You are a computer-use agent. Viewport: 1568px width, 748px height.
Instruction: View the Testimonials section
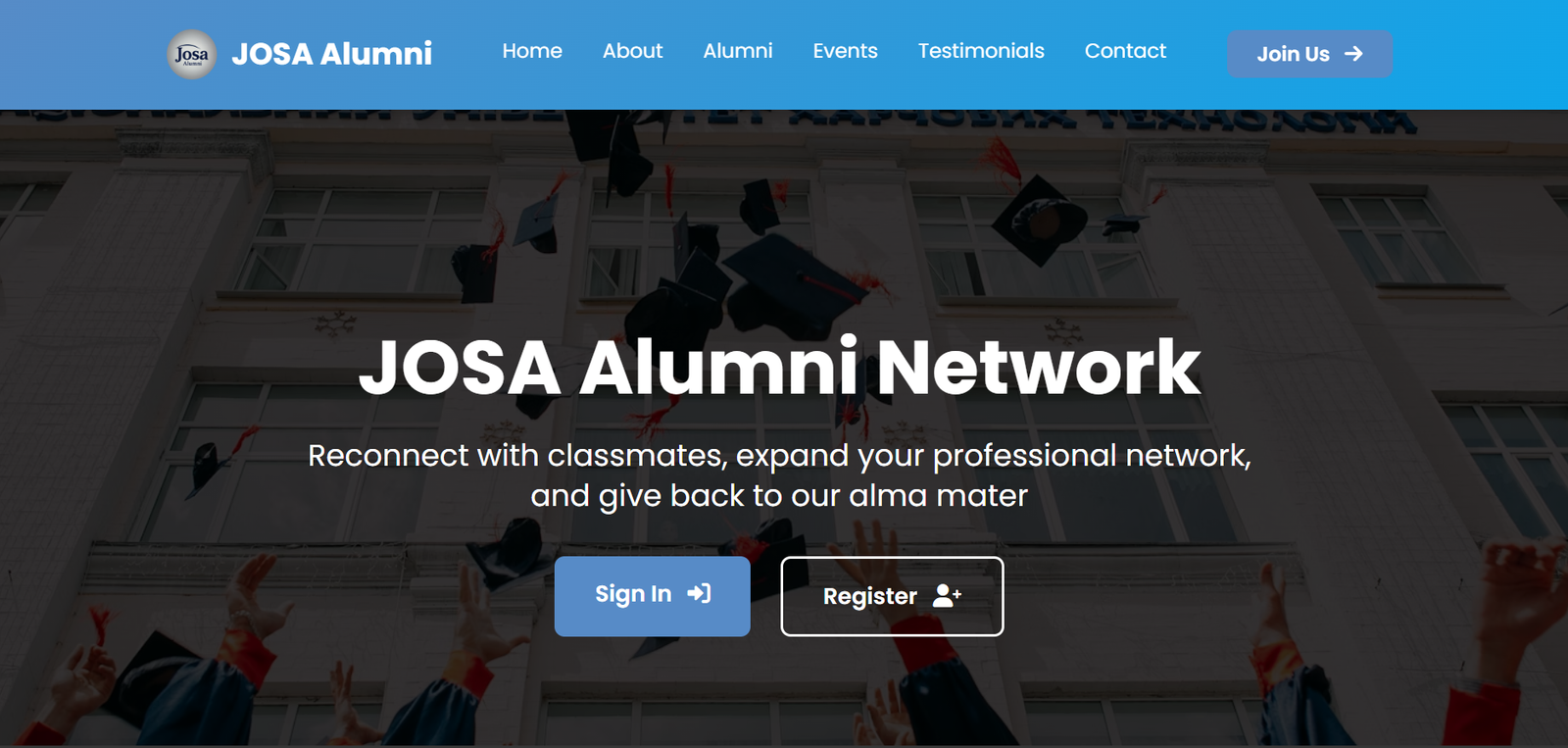coord(980,51)
